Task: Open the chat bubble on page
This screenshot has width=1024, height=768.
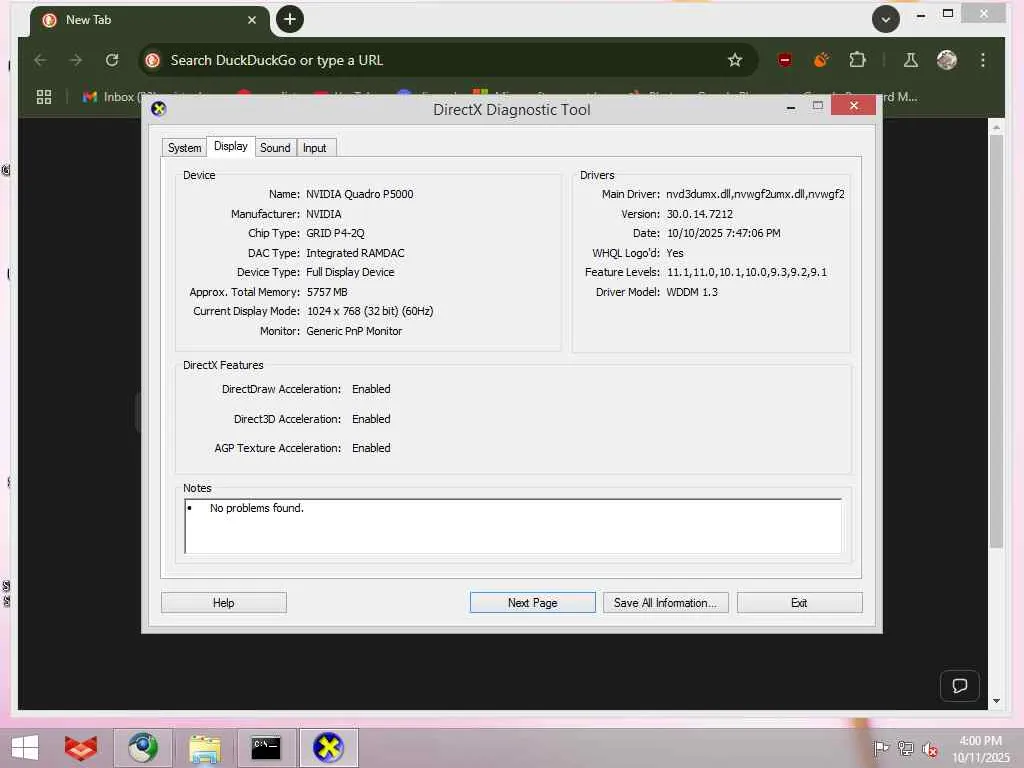Action: [x=959, y=686]
